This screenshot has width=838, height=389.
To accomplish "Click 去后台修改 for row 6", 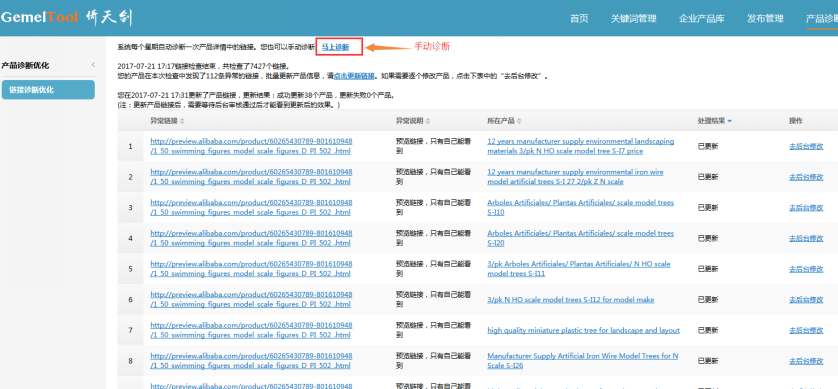I will (806, 300).
